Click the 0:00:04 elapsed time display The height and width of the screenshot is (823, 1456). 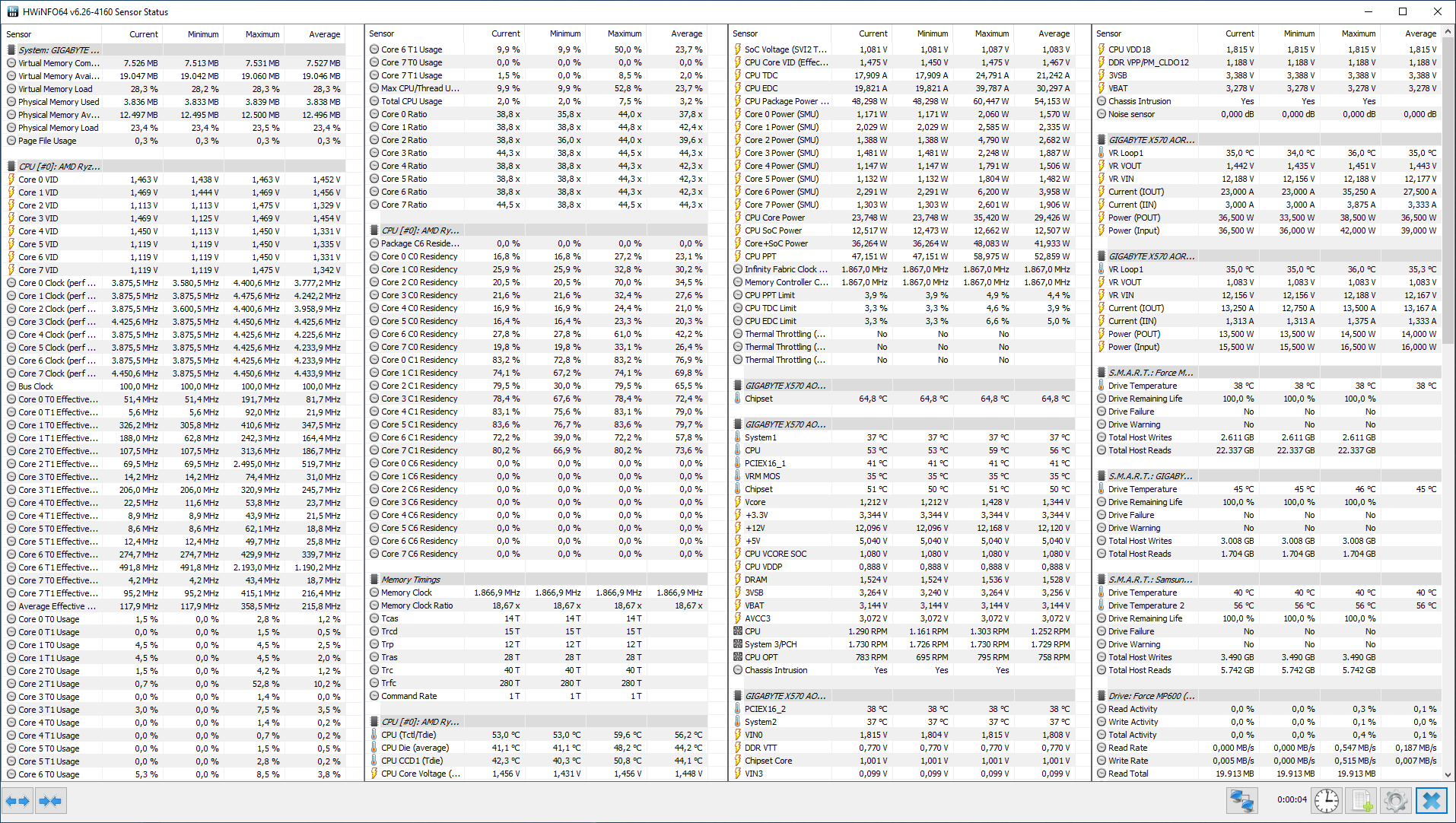point(1292,799)
